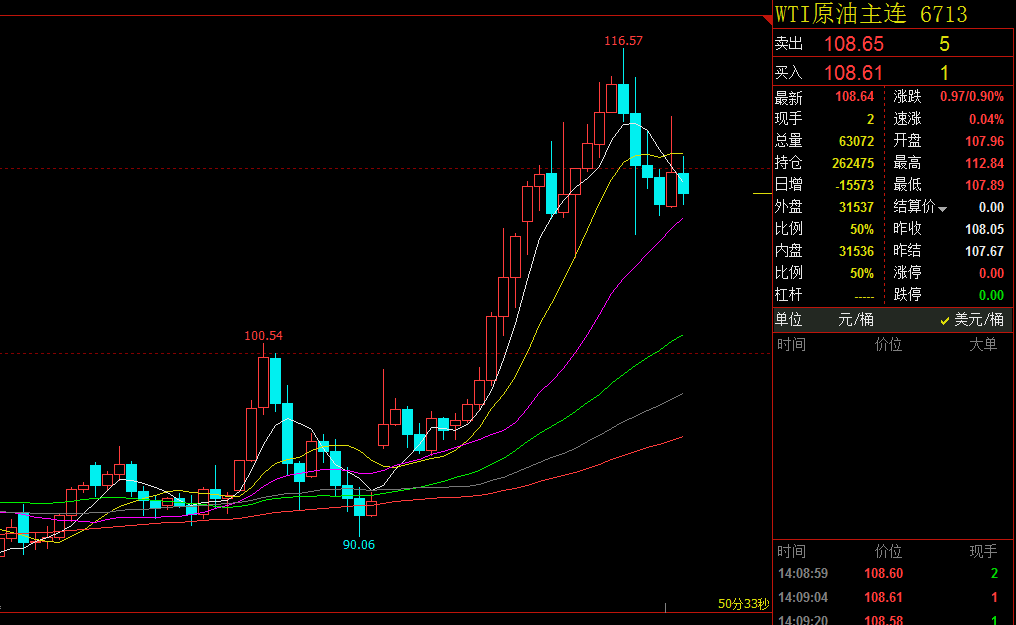
Task: Click the 116.57 high price label
Action: click(x=623, y=41)
